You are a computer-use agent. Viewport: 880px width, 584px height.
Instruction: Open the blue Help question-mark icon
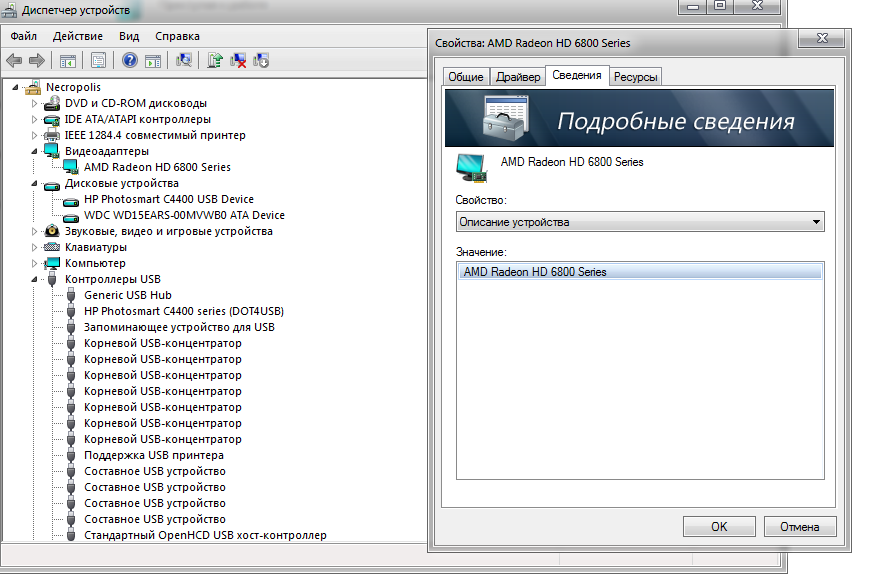[x=130, y=60]
